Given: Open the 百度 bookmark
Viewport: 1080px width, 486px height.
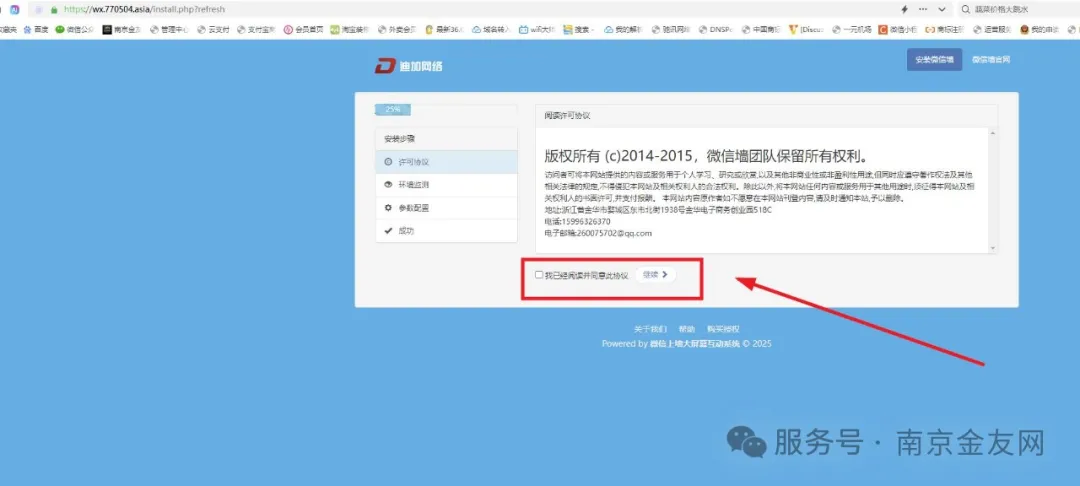Looking at the screenshot, I should pos(36,30).
